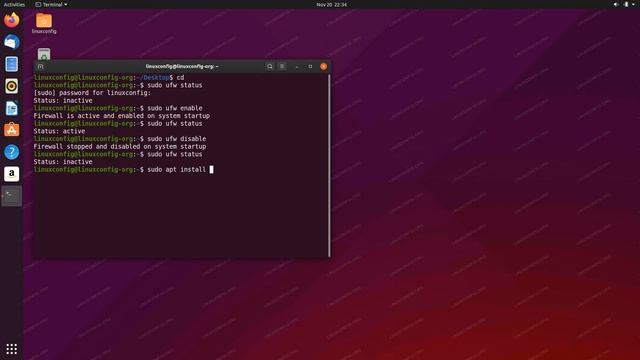Maximize the terminal window

(x=310, y=66)
